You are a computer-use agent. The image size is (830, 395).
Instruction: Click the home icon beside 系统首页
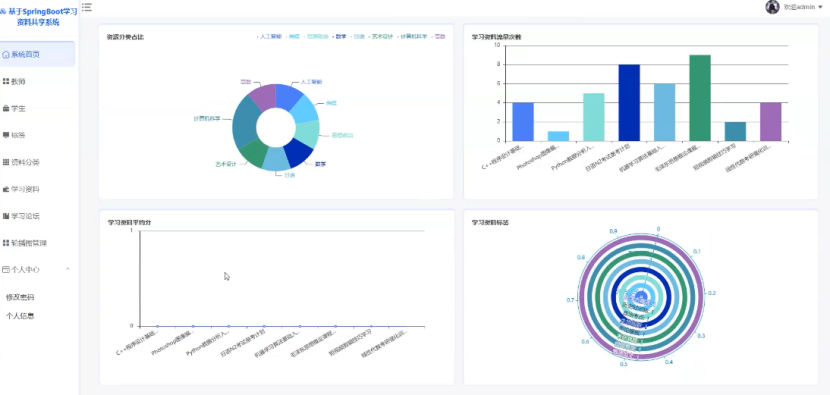pyautogui.click(x=6, y=55)
